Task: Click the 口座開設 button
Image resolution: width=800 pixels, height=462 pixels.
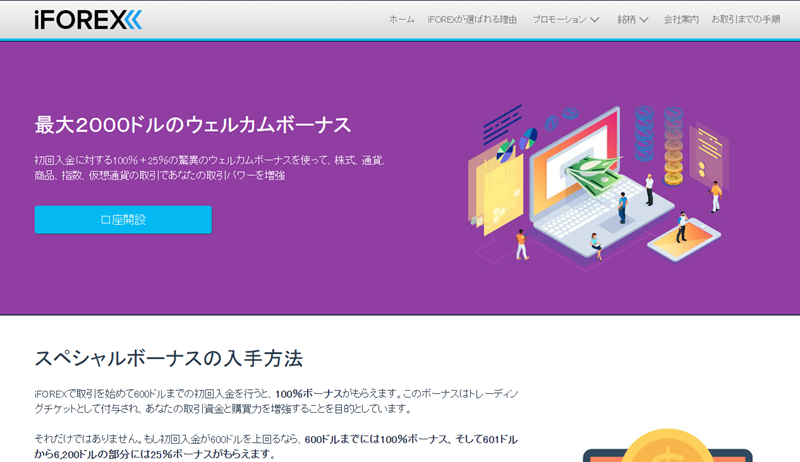Action: click(x=123, y=220)
